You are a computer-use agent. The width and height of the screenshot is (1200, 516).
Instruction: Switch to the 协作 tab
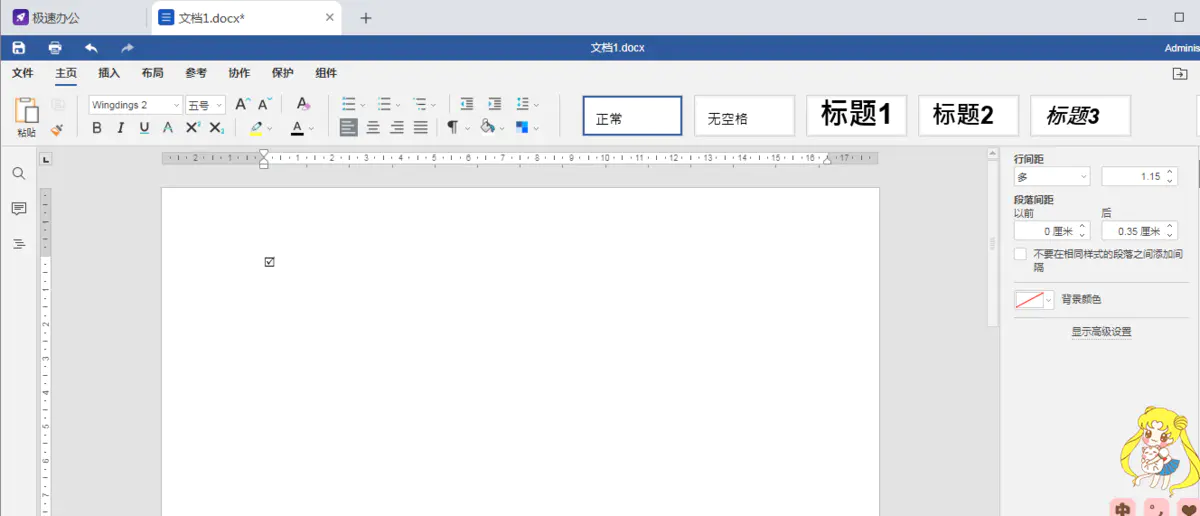239,73
